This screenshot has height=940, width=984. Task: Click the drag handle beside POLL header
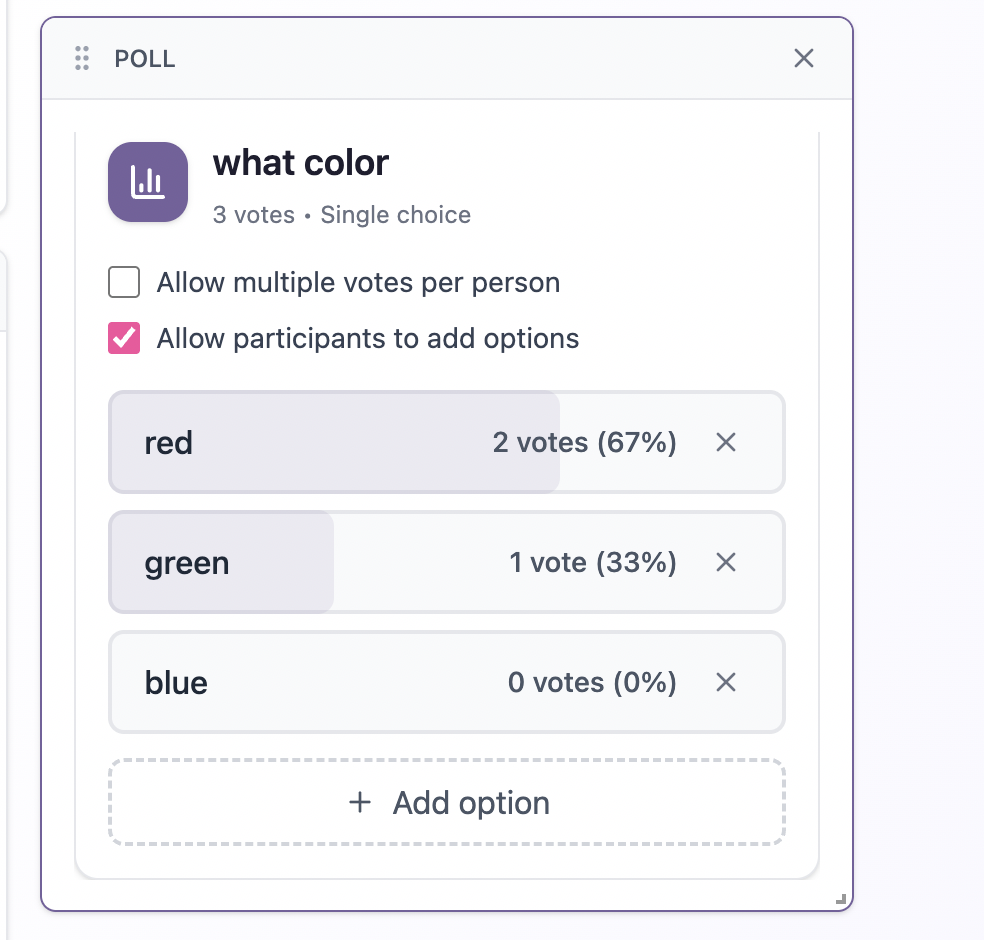[83, 59]
